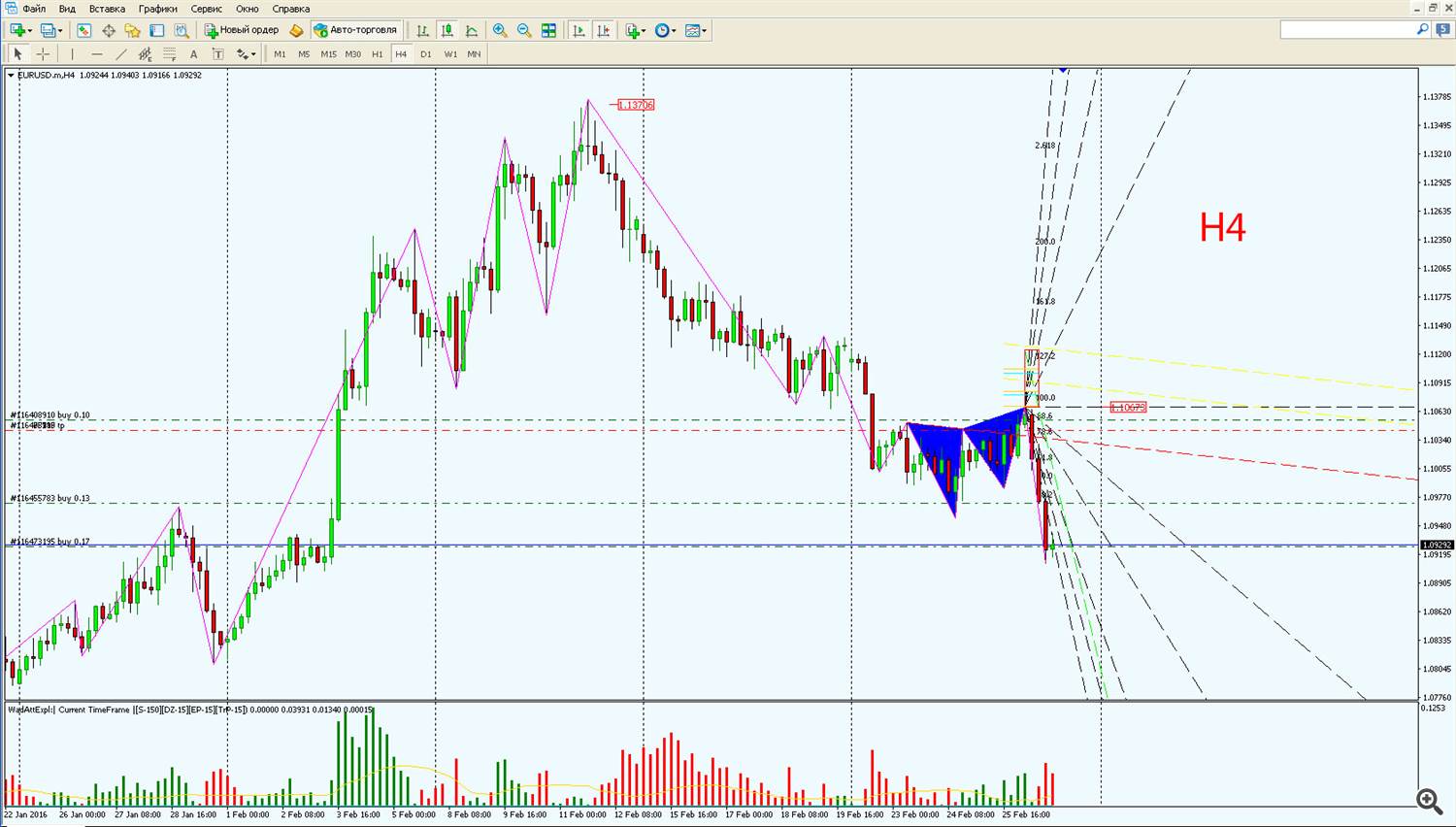Click order line #116455783 buy 0.13
This screenshot has height=827, width=1456.
[50, 498]
